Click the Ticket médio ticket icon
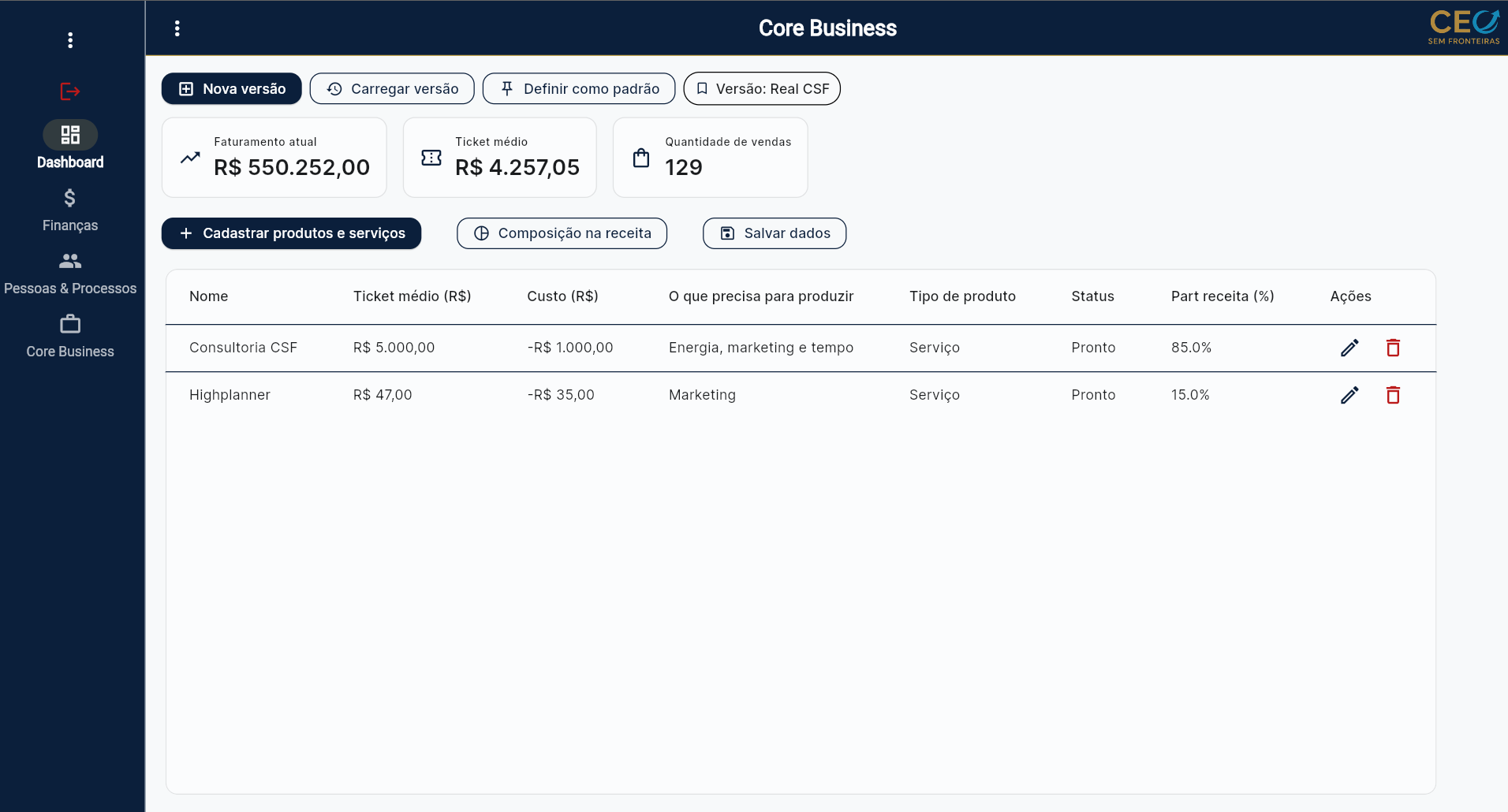The image size is (1508, 812). pyautogui.click(x=431, y=158)
